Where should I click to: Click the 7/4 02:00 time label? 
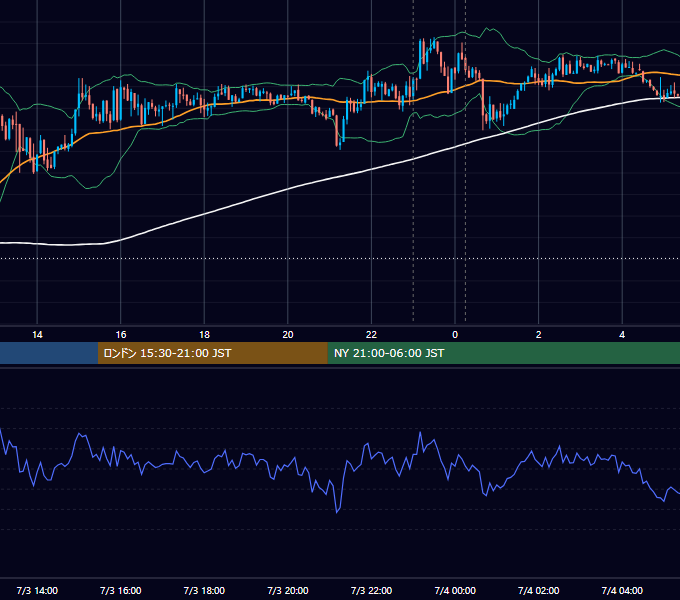(539, 590)
